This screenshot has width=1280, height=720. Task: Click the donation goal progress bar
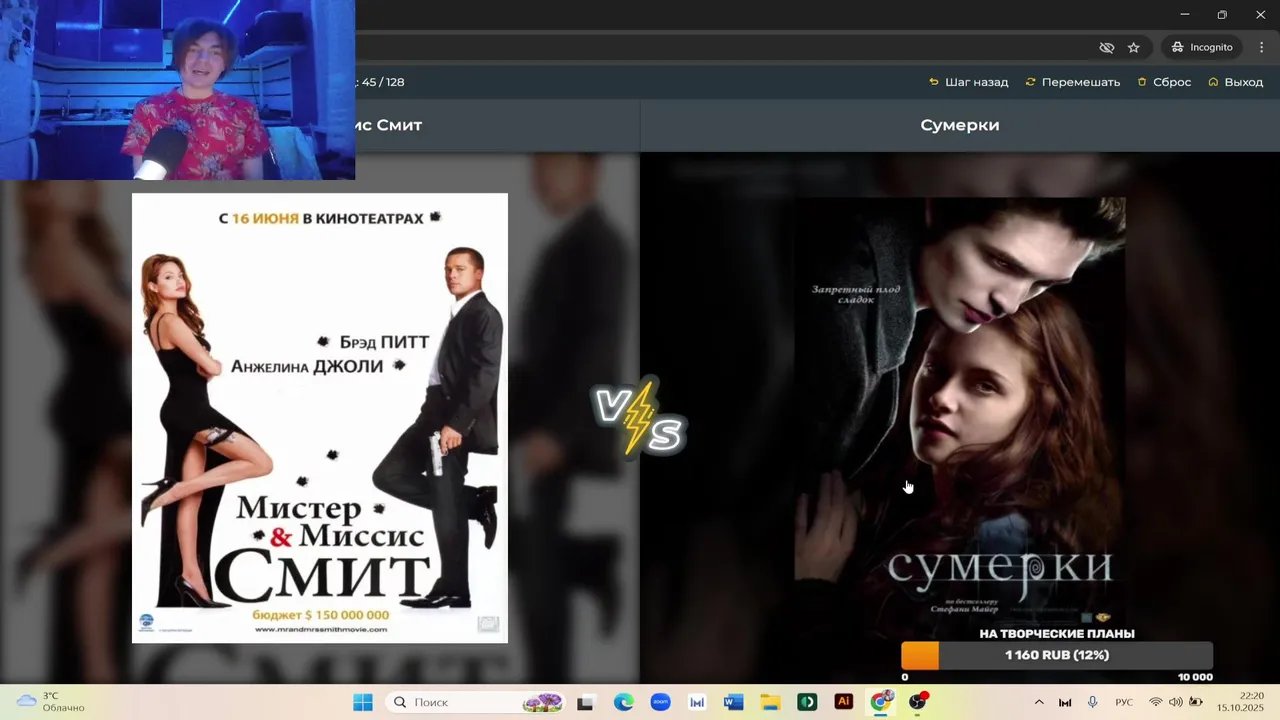coord(1057,655)
